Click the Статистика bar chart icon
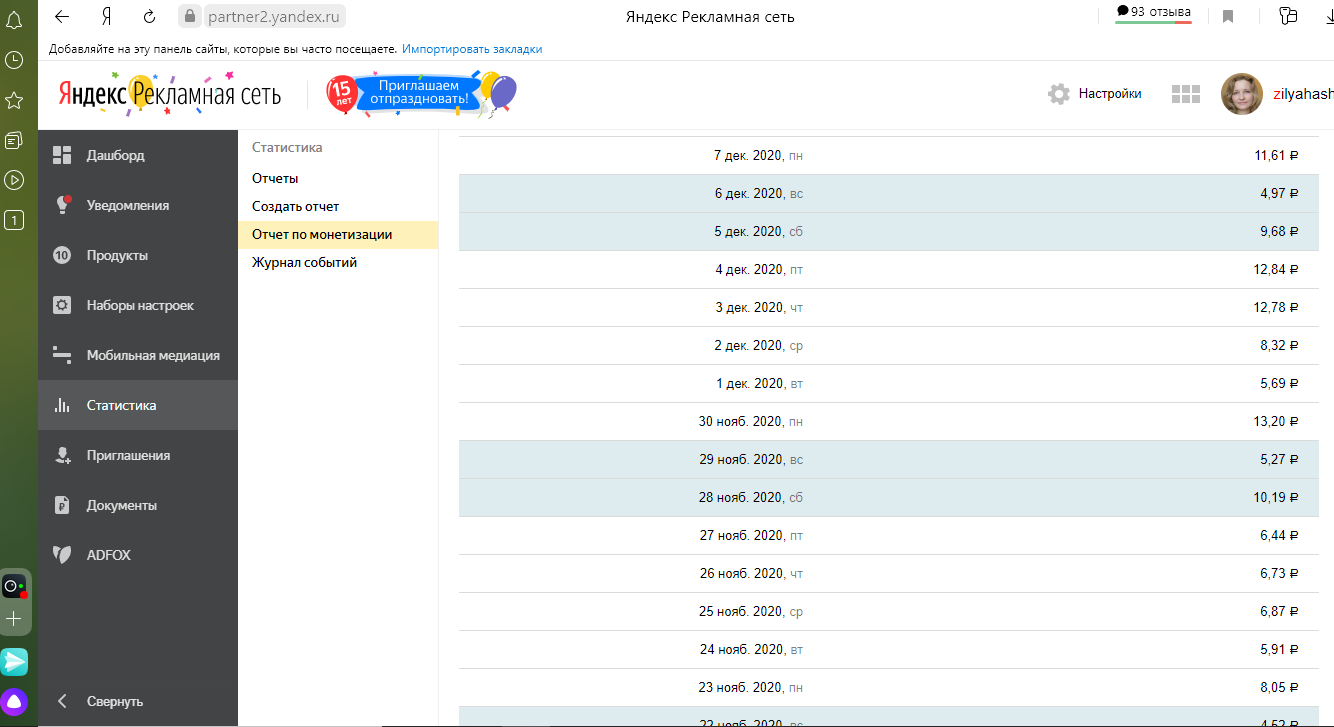Image resolution: width=1334 pixels, height=727 pixels. pos(62,405)
